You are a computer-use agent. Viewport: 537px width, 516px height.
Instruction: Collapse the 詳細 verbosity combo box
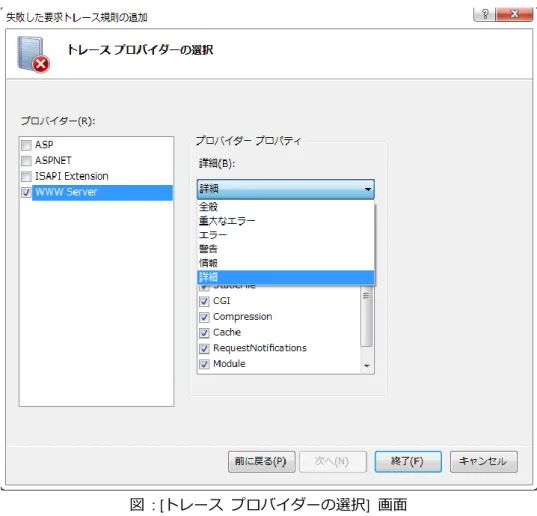[x=286, y=189]
